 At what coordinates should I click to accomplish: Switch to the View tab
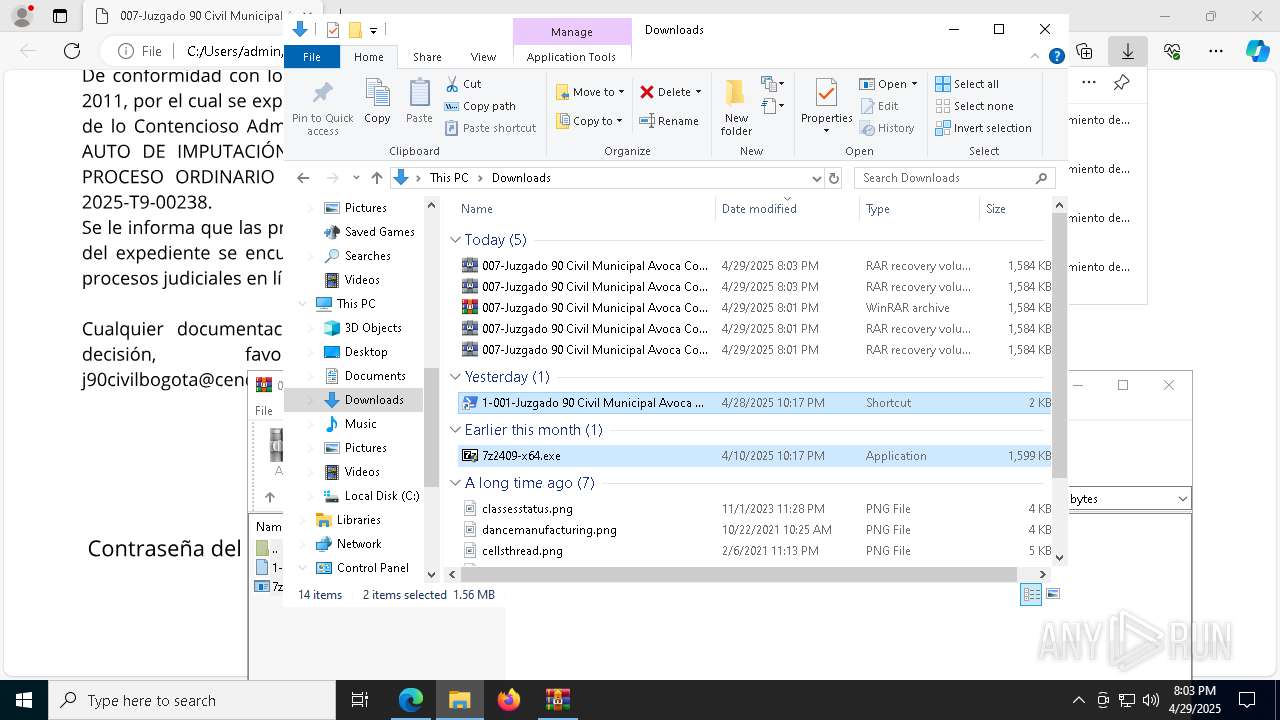click(x=483, y=57)
